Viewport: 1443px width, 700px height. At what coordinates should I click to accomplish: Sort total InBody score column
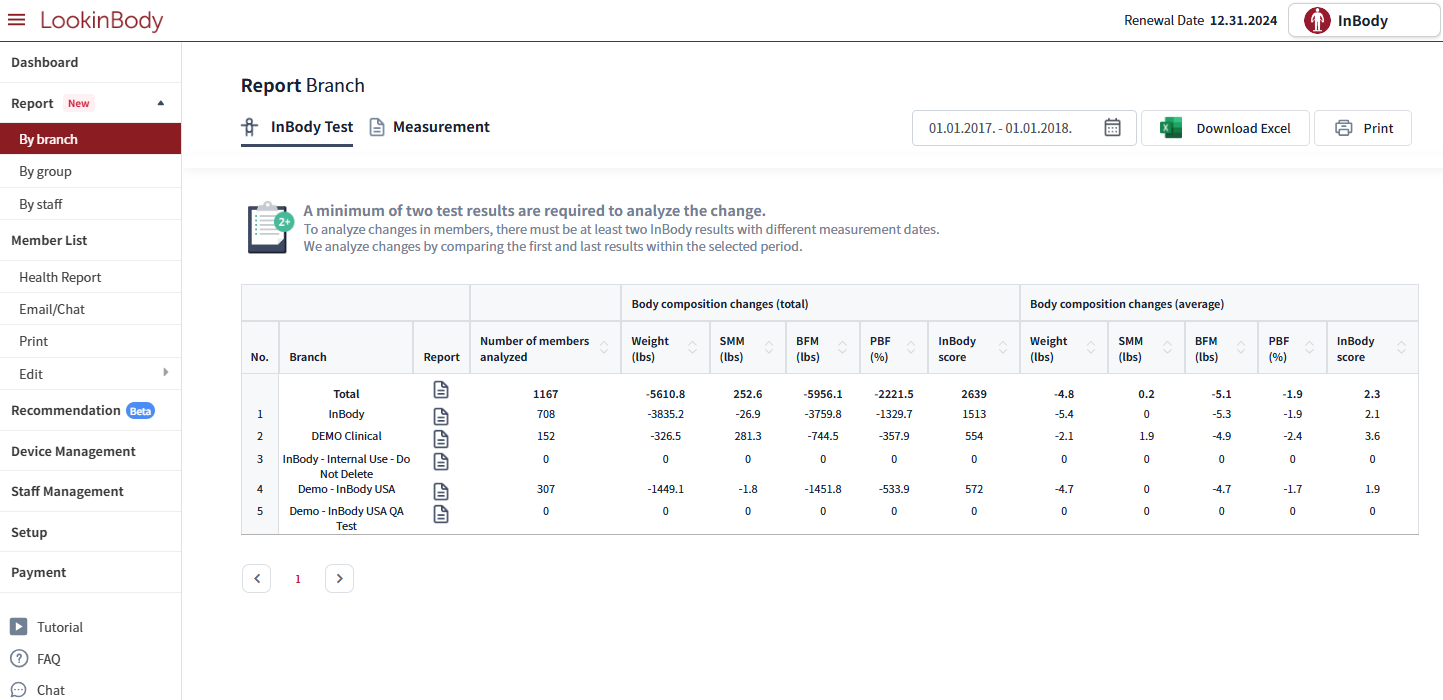pos(1001,348)
